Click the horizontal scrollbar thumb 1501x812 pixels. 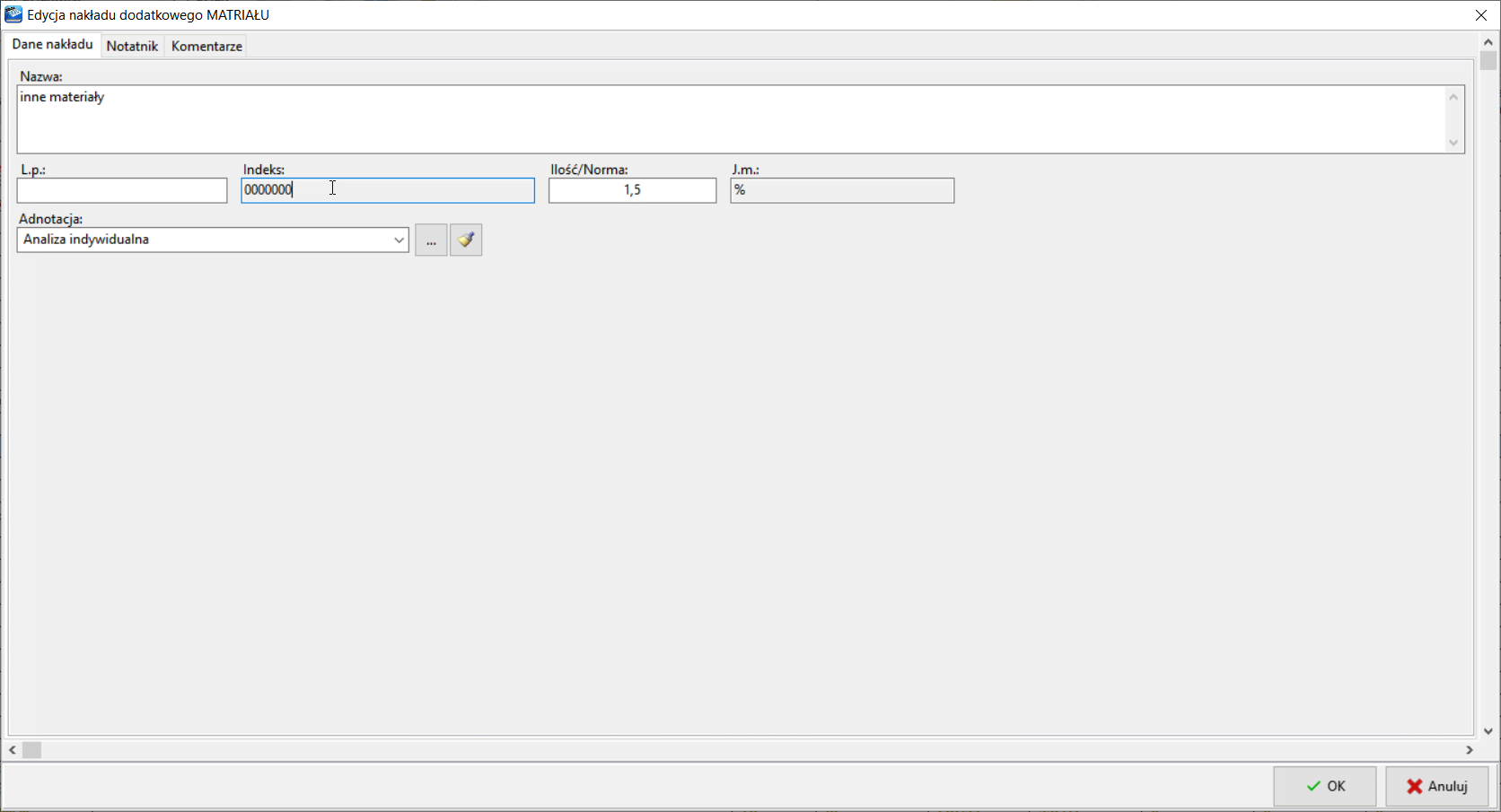click(32, 750)
